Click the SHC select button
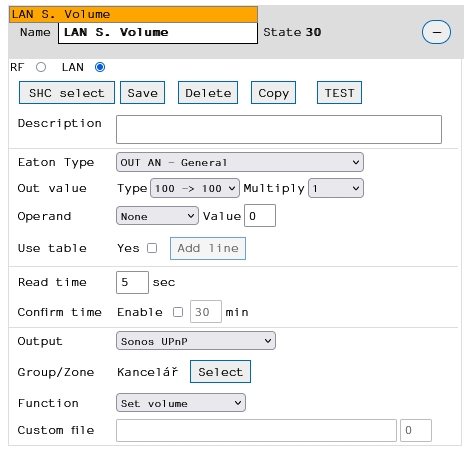 coord(67,93)
